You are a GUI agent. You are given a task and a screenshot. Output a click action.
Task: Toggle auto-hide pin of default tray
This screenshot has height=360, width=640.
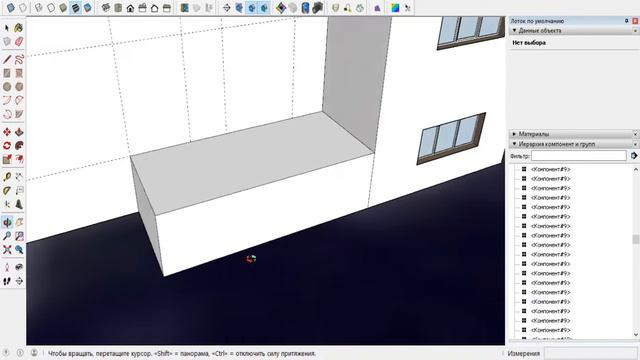click(x=627, y=21)
